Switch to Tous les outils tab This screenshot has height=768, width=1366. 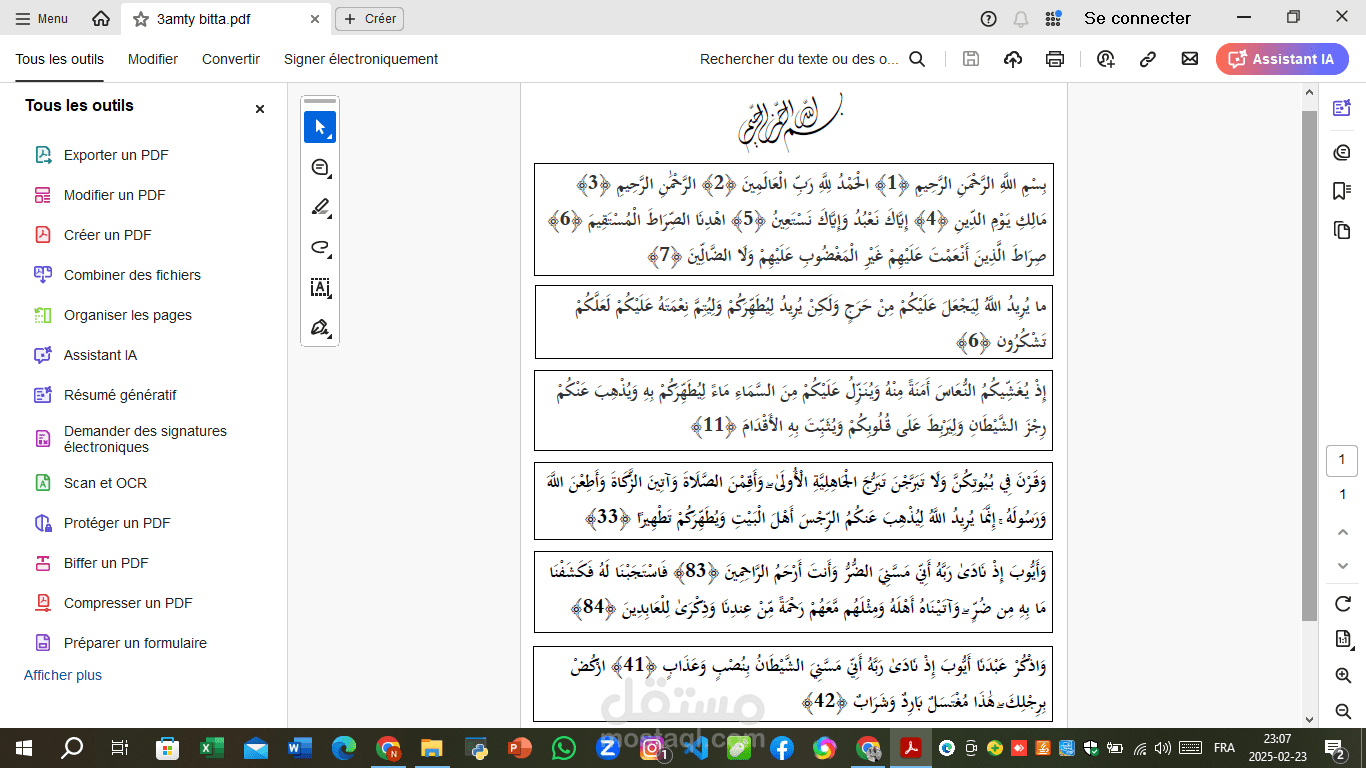click(59, 59)
